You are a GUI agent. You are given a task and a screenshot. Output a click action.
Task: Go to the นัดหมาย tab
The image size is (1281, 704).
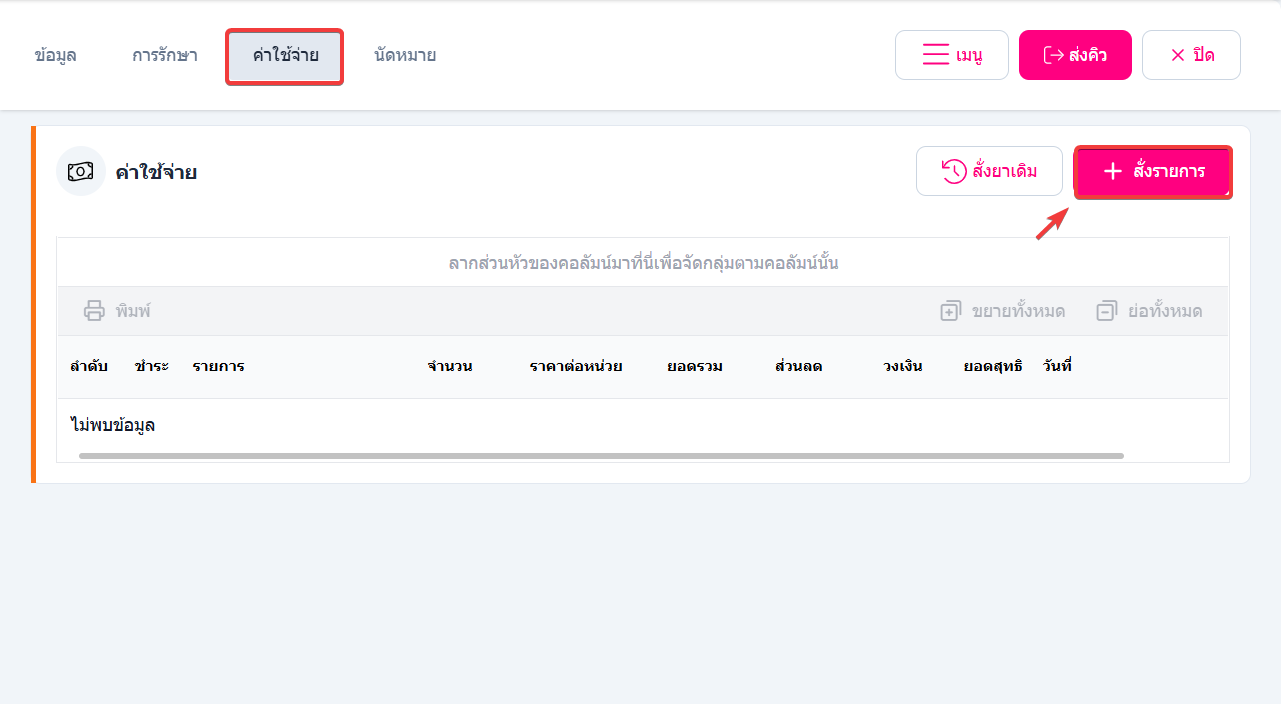(405, 55)
